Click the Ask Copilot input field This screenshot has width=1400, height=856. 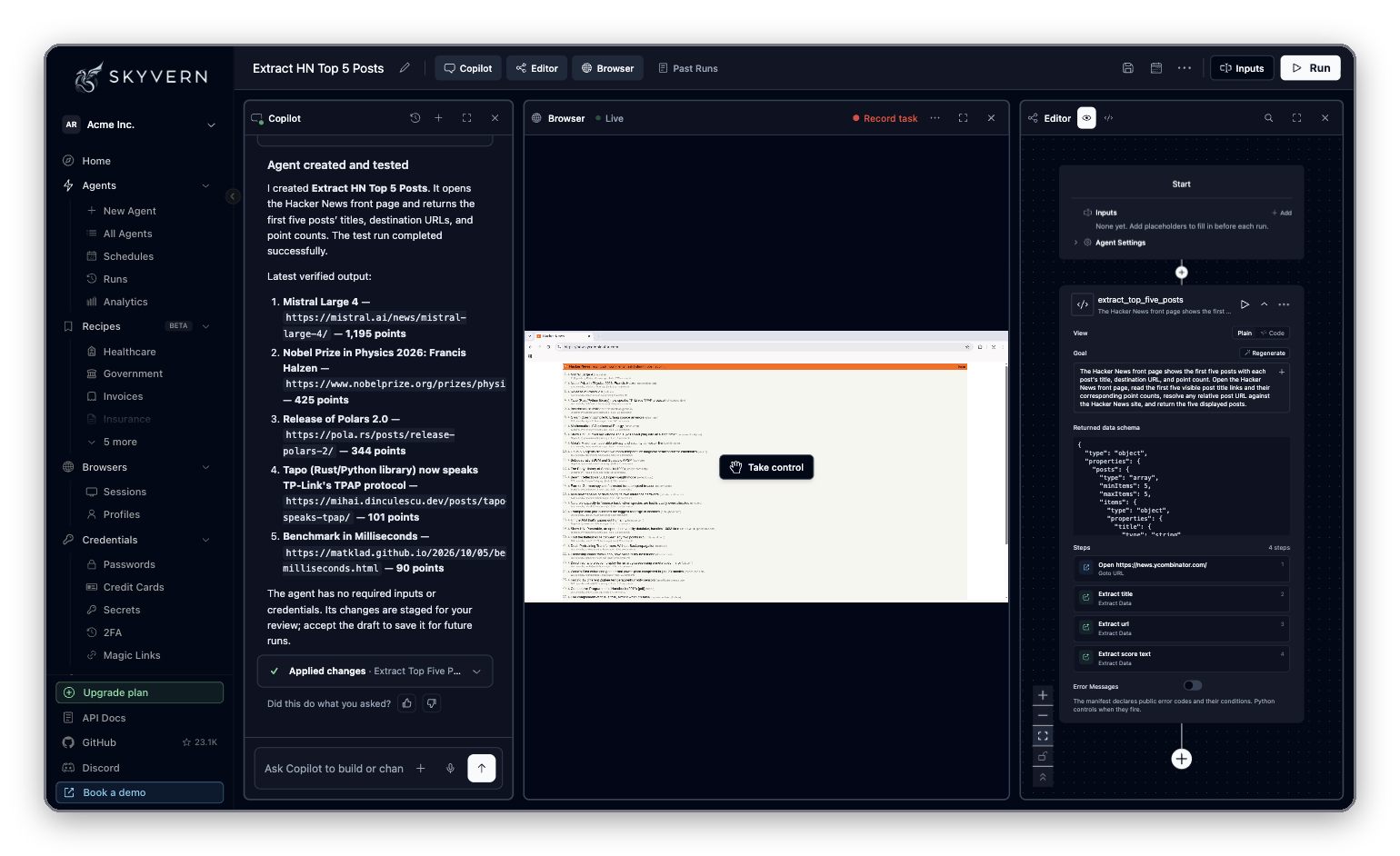(335, 769)
